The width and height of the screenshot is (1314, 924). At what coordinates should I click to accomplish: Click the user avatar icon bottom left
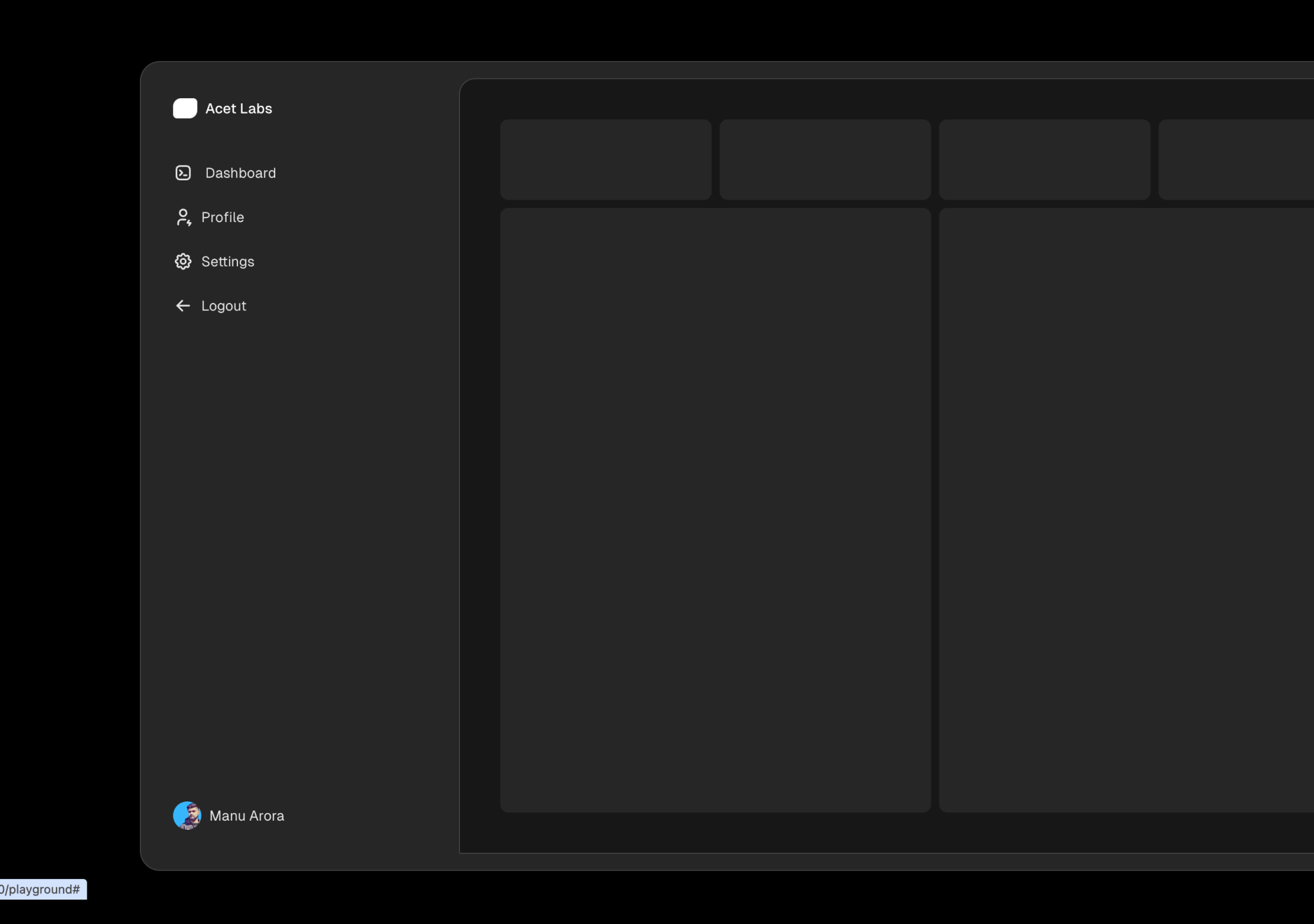(x=187, y=815)
